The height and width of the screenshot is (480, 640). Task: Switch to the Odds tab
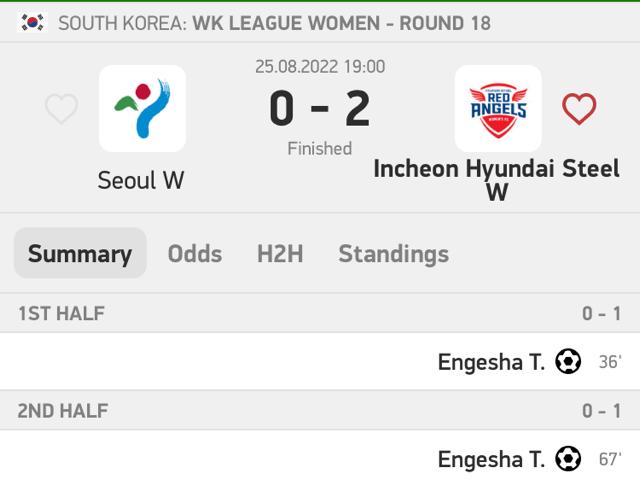(195, 253)
